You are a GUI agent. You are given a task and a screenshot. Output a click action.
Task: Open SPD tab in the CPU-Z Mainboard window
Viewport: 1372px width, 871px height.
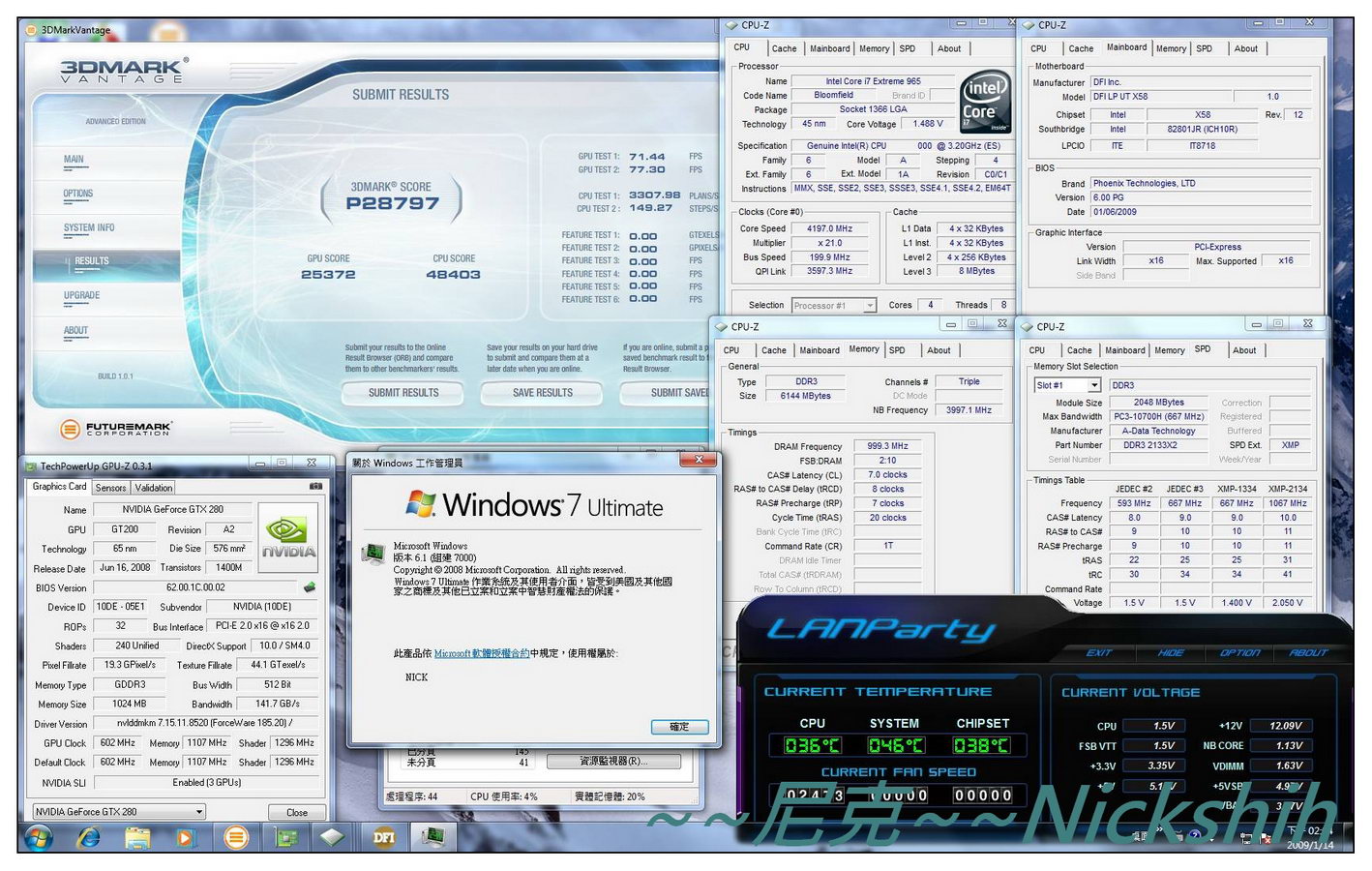click(1204, 48)
